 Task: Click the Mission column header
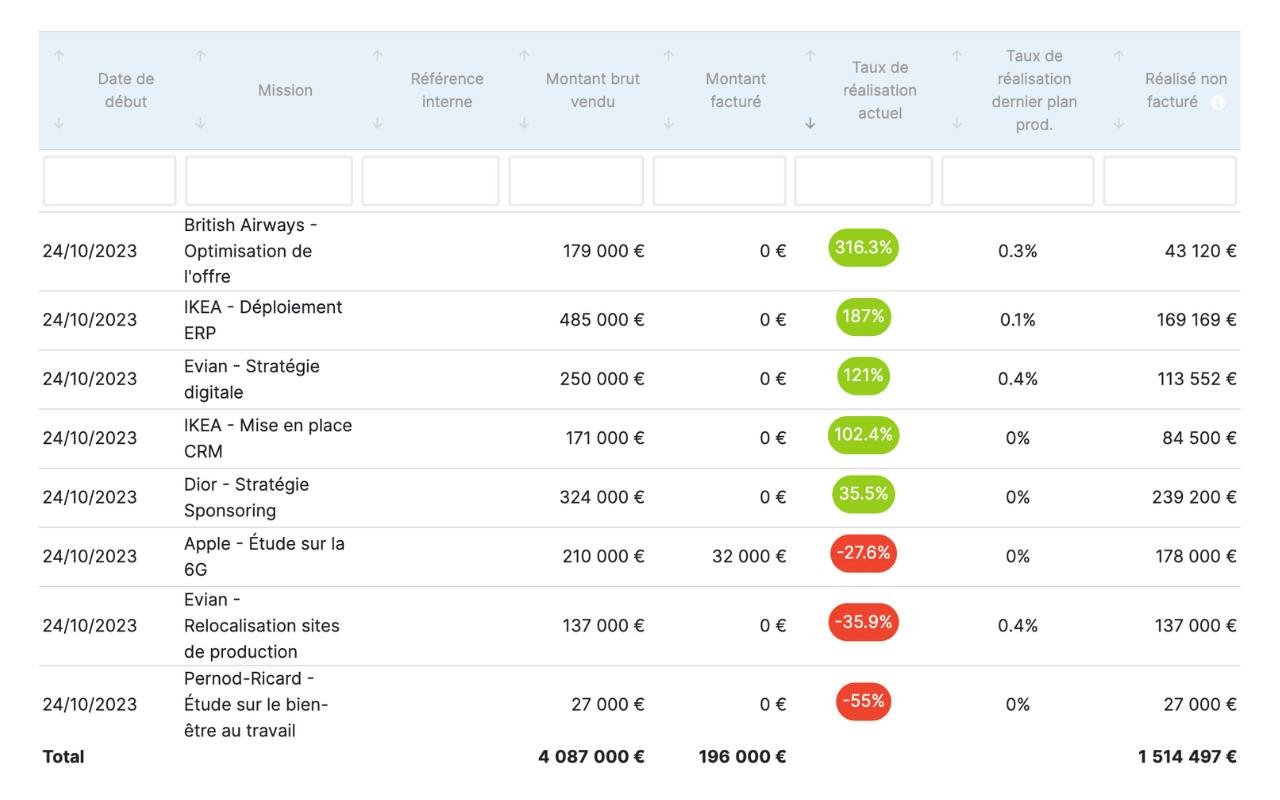pos(285,90)
